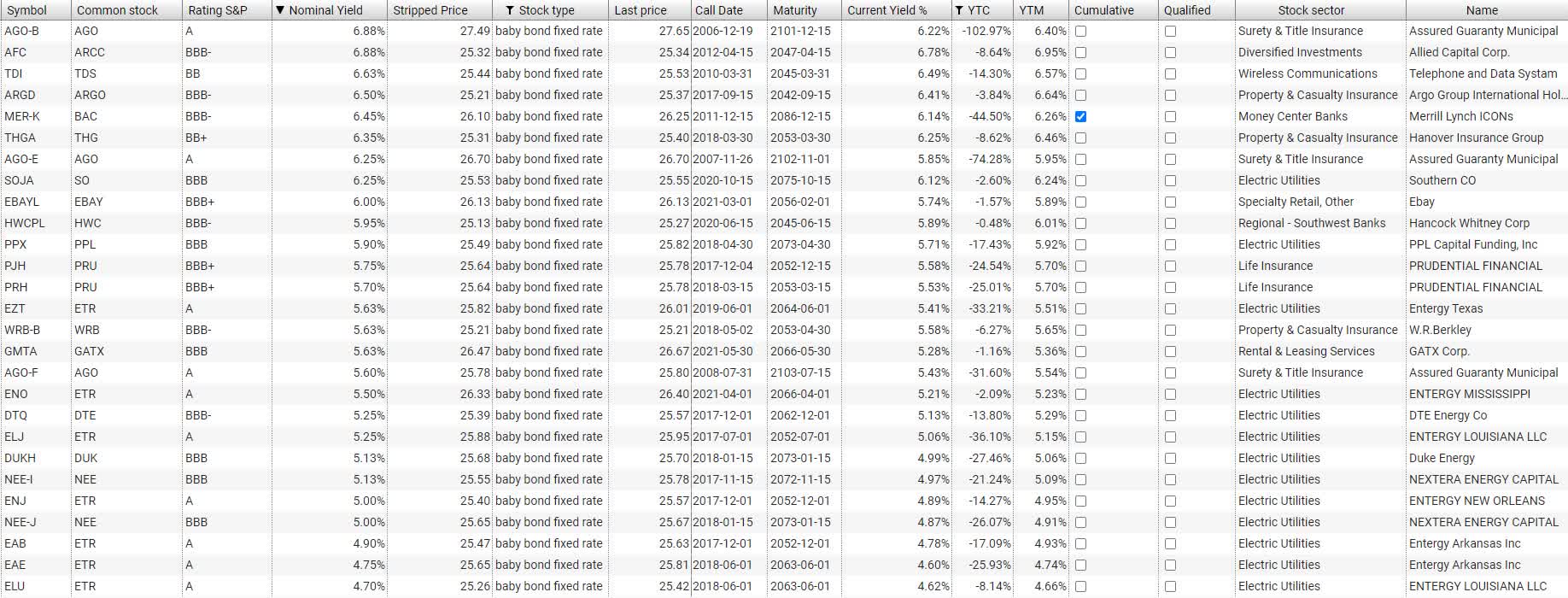Select the GMTA symbol cell
Viewport: 1568px width, 598px height.
coord(35,351)
